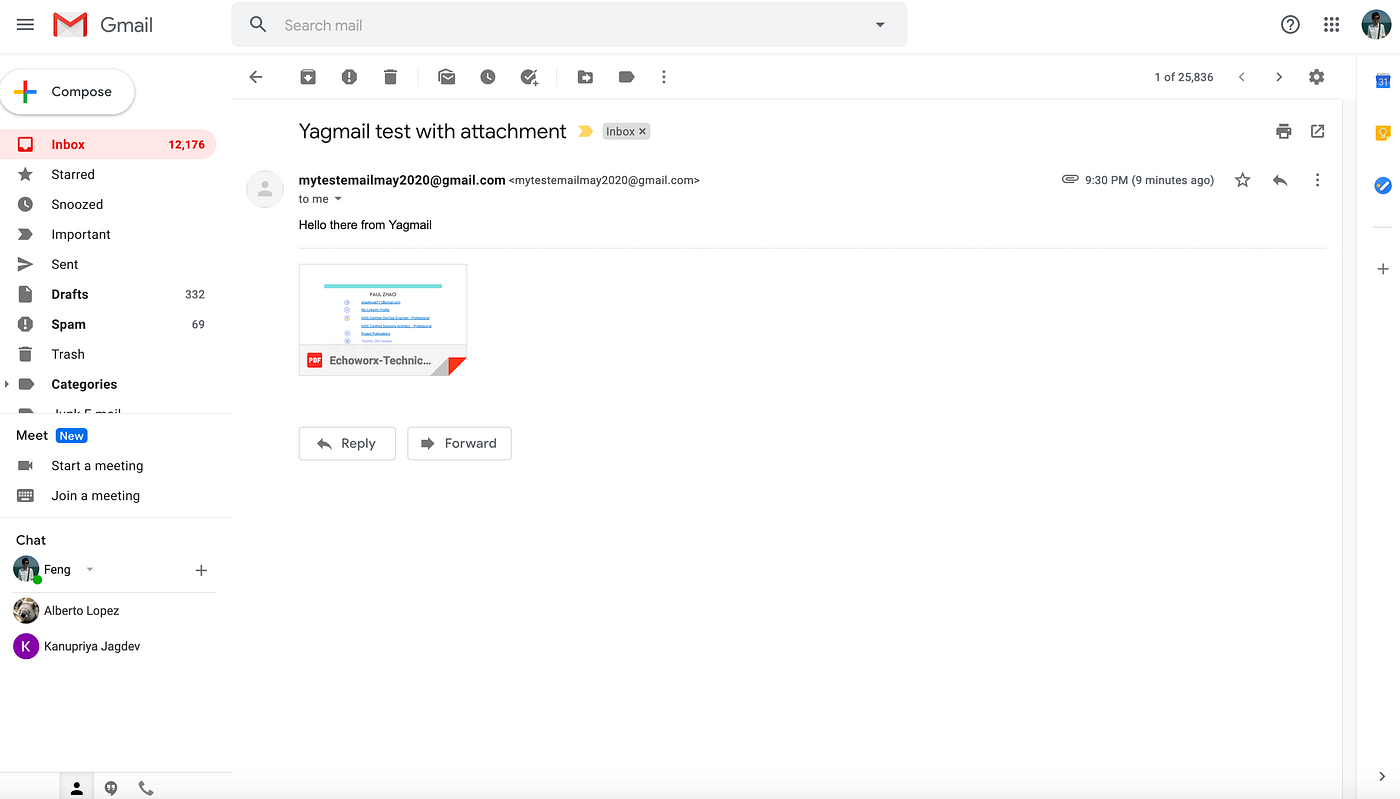Click the Reply button
1400x799 pixels.
[x=347, y=443]
